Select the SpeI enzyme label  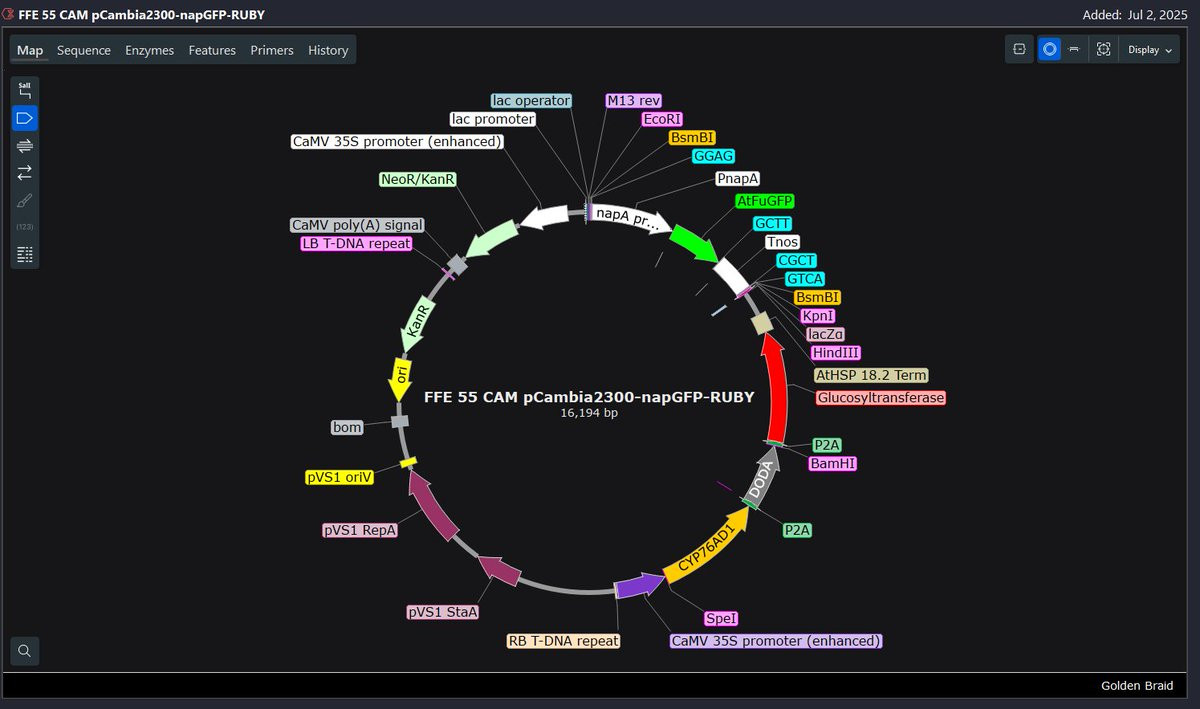coord(721,619)
